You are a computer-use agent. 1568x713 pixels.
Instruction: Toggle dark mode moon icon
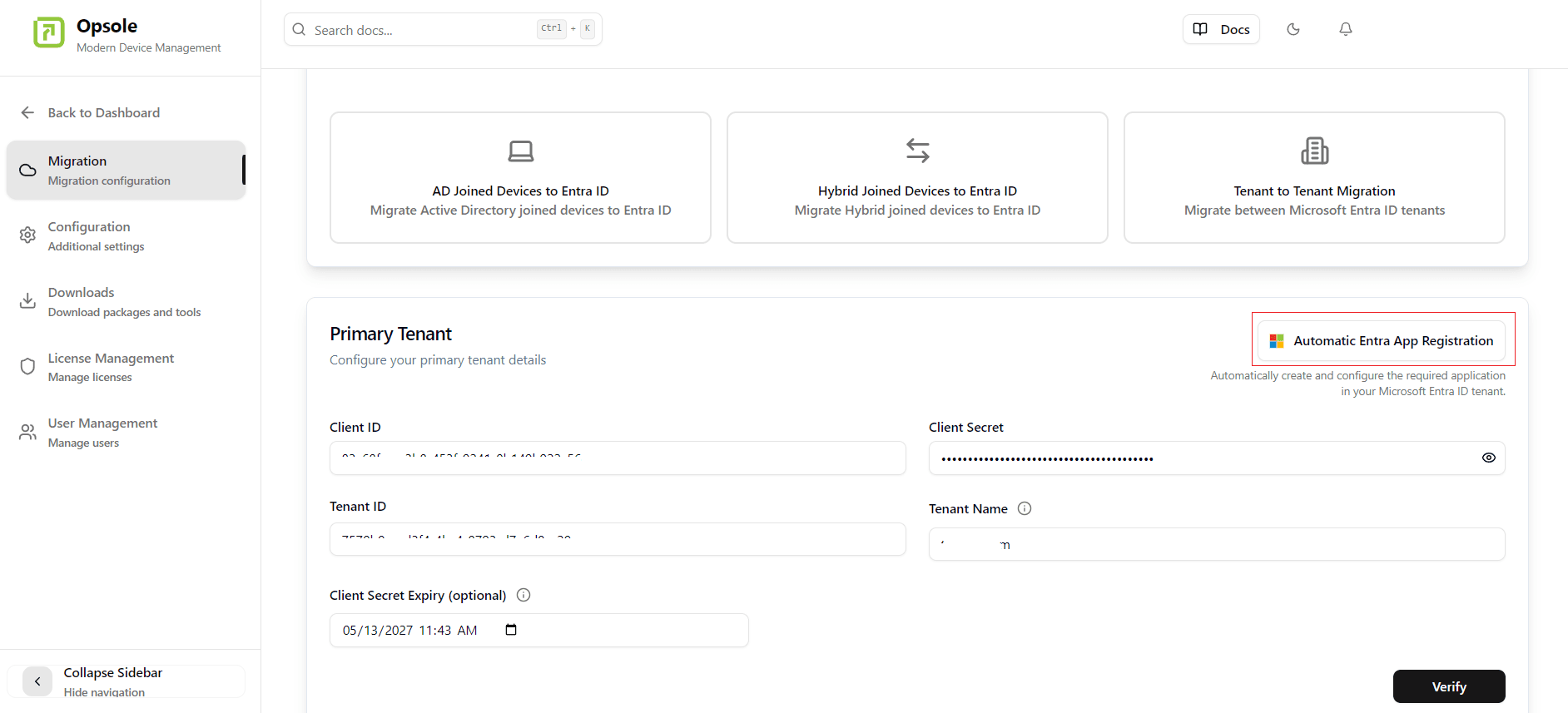click(x=1293, y=29)
